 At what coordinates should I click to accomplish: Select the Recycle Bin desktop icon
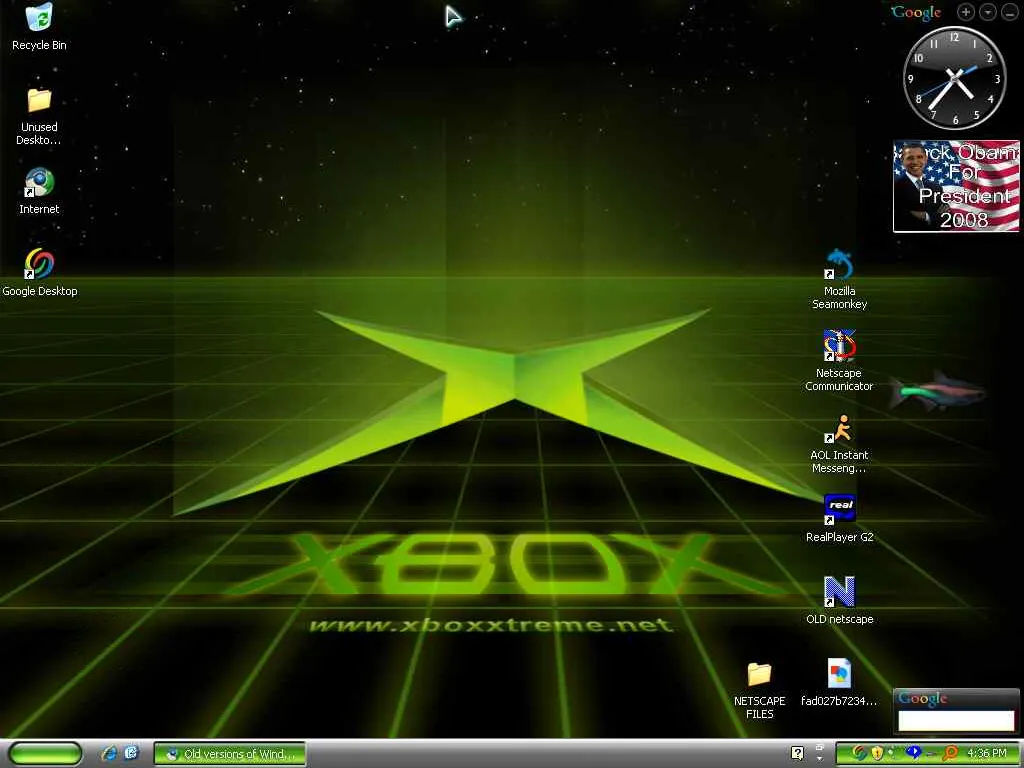tap(39, 18)
